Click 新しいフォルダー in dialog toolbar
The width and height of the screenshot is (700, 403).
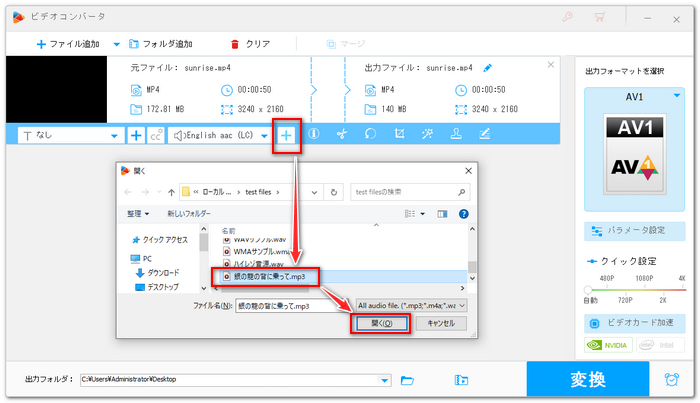point(189,214)
